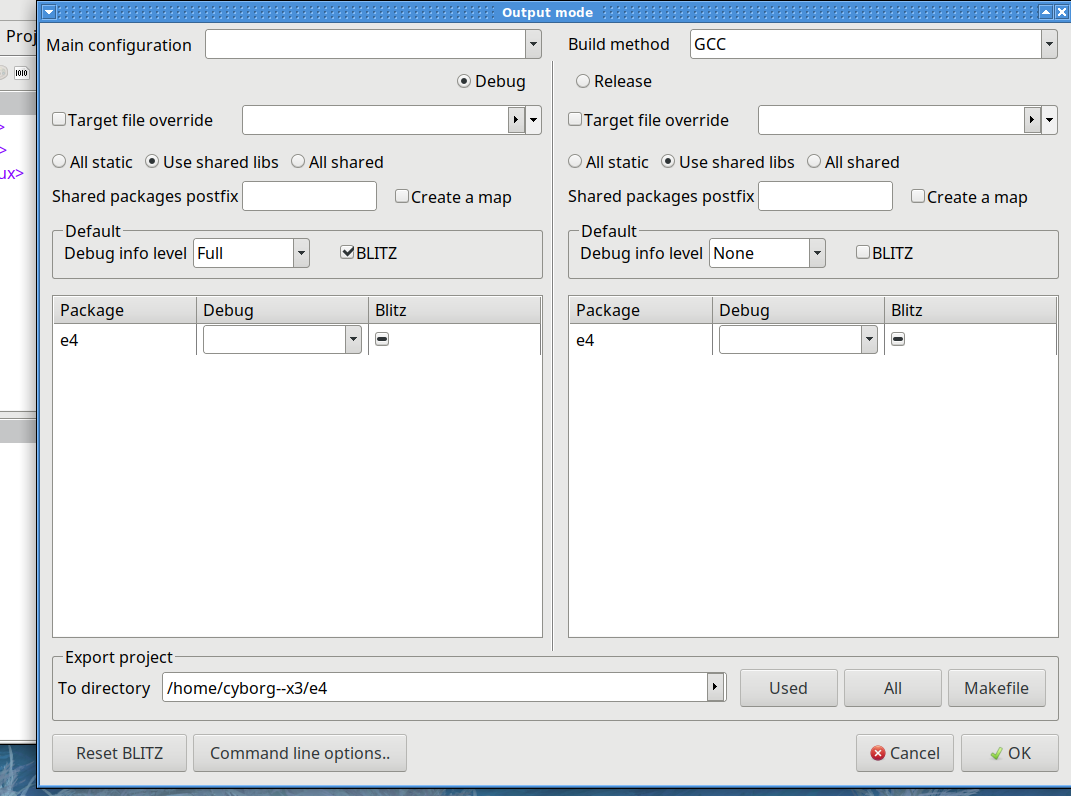
Task: Enable Debug Target file override checkbox
Action: pos(60,120)
